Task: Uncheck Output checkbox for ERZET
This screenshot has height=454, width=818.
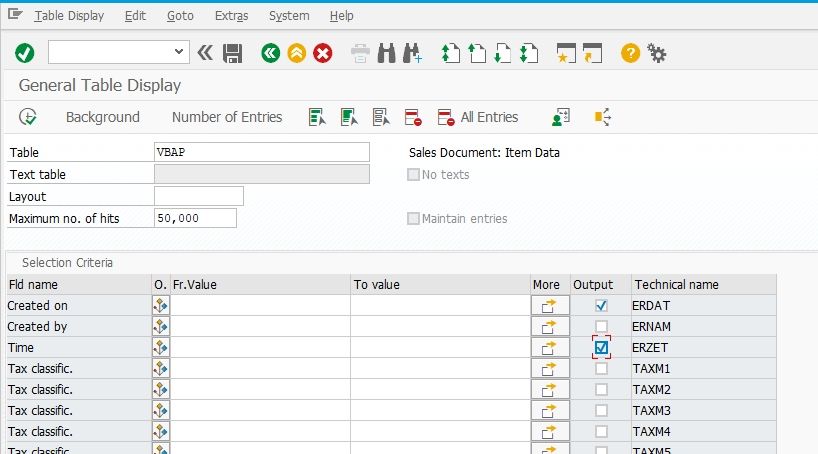Action: point(601,347)
